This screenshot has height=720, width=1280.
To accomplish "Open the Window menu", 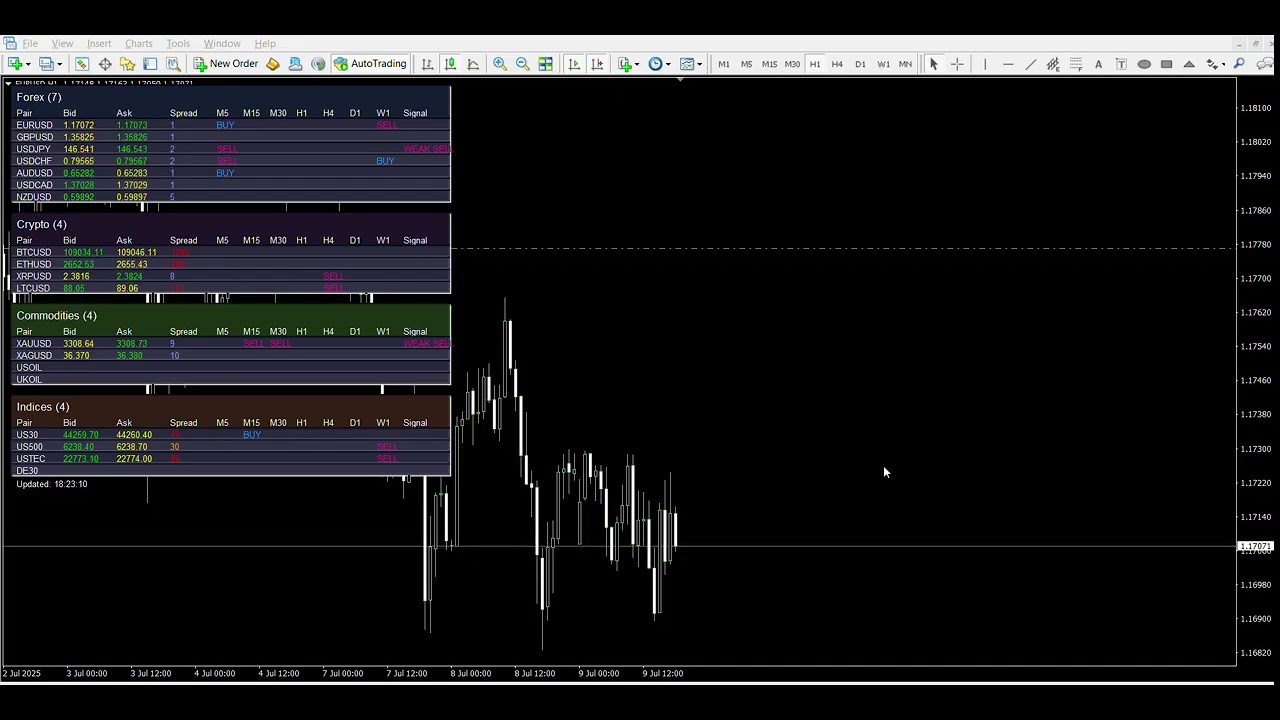I will click(x=222, y=44).
